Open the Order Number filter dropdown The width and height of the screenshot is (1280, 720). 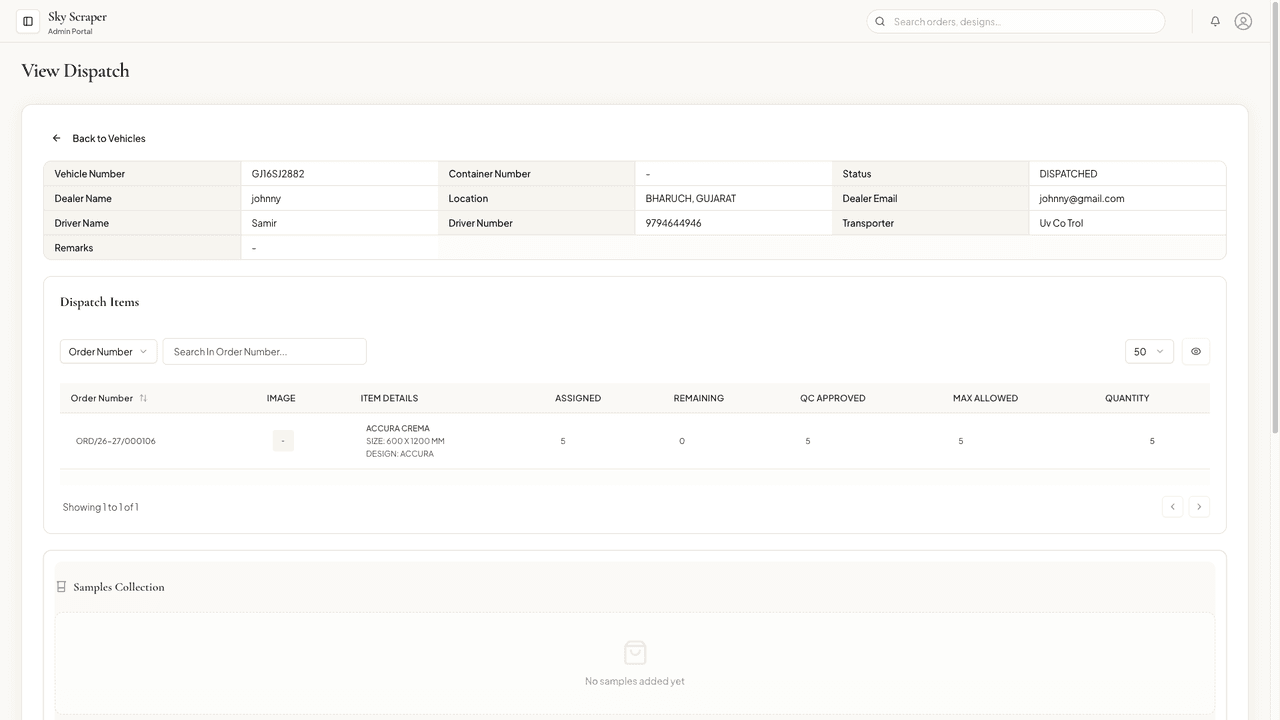tap(108, 351)
